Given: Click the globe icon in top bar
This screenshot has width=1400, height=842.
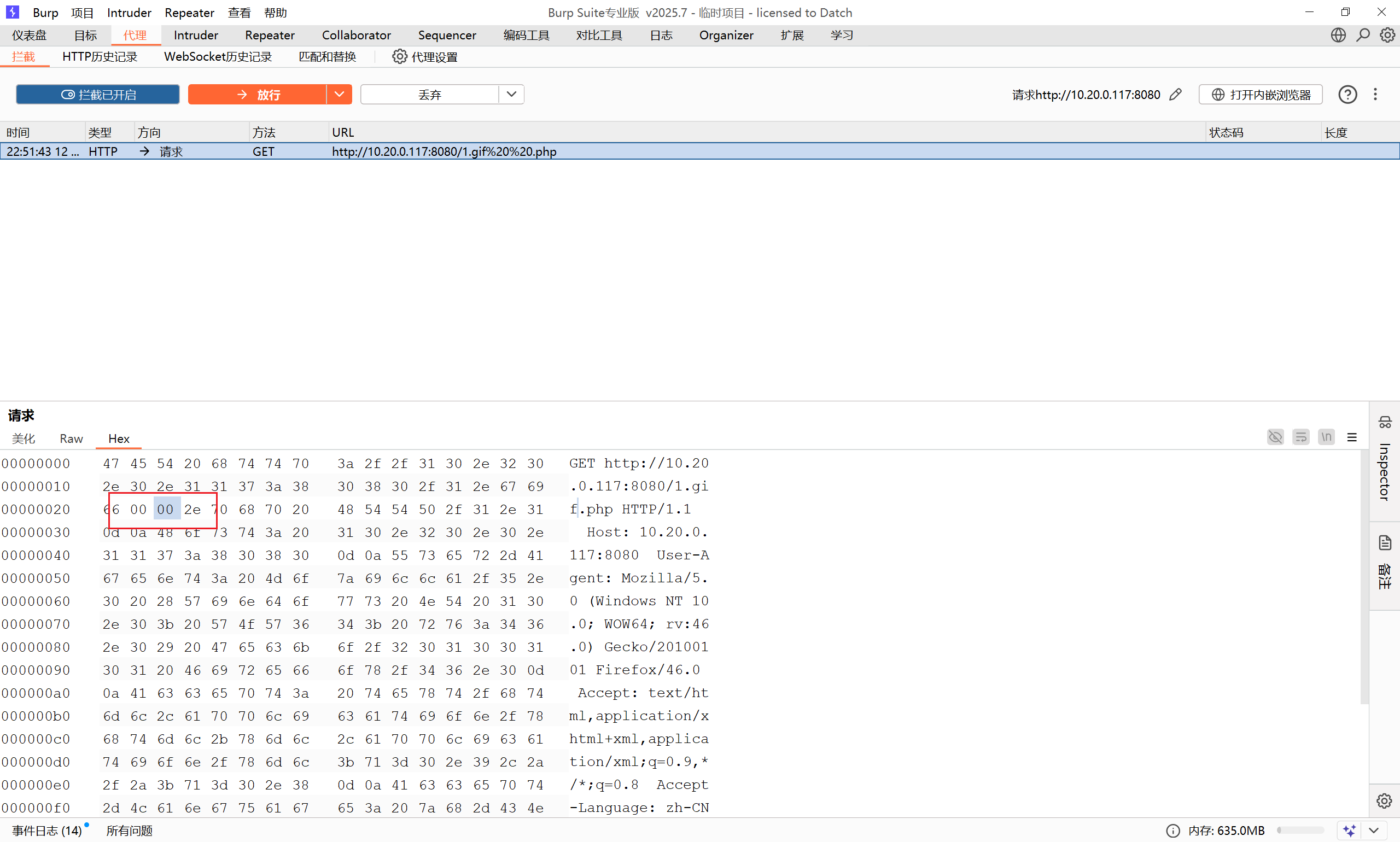Looking at the screenshot, I should click(1338, 35).
